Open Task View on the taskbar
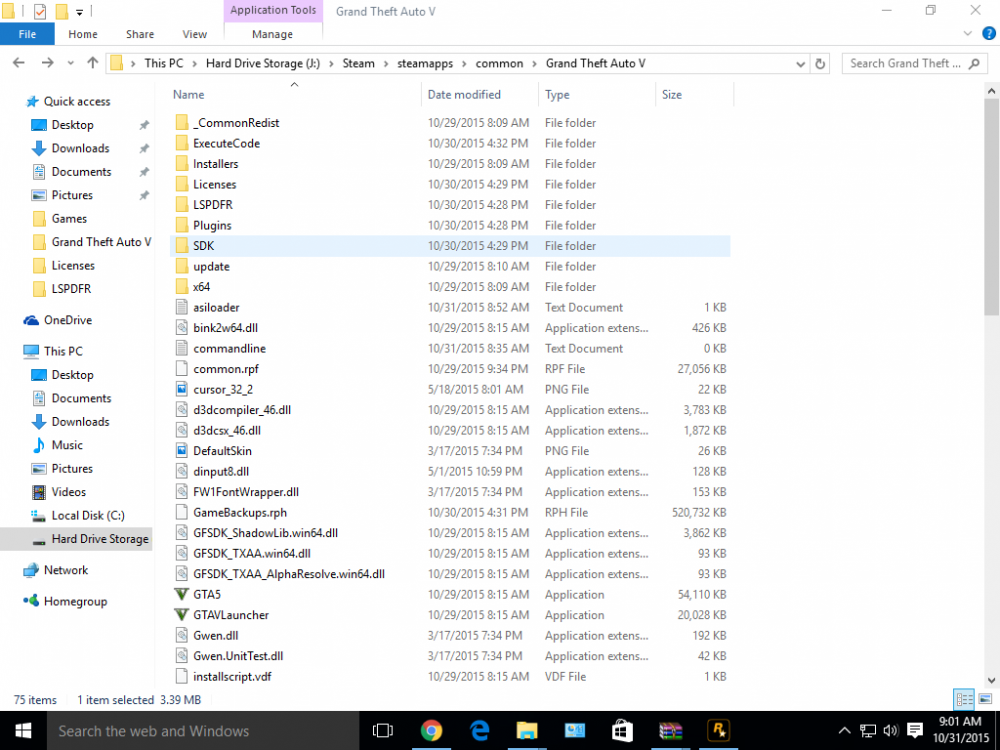Screen dimensions: 1000x750 pyautogui.click(x=383, y=730)
